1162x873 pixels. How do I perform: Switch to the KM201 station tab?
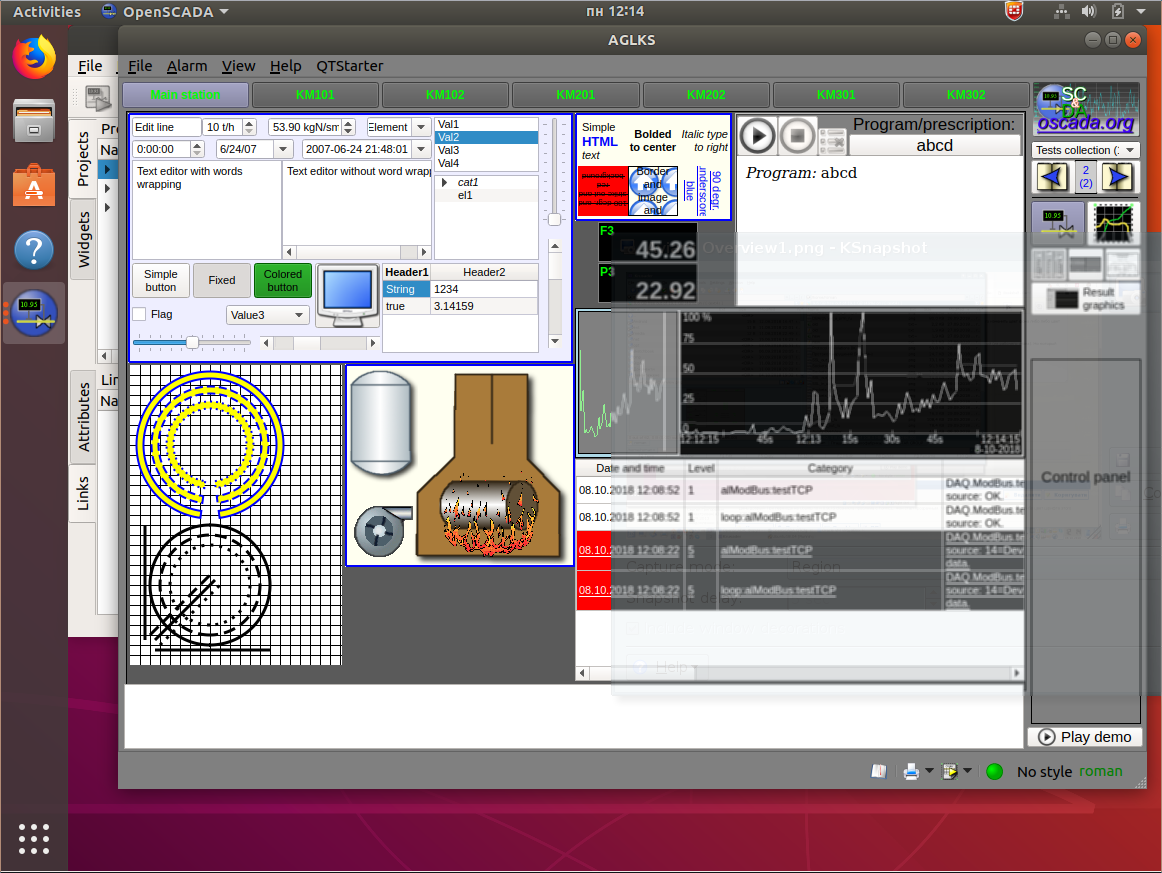[576, 95]
